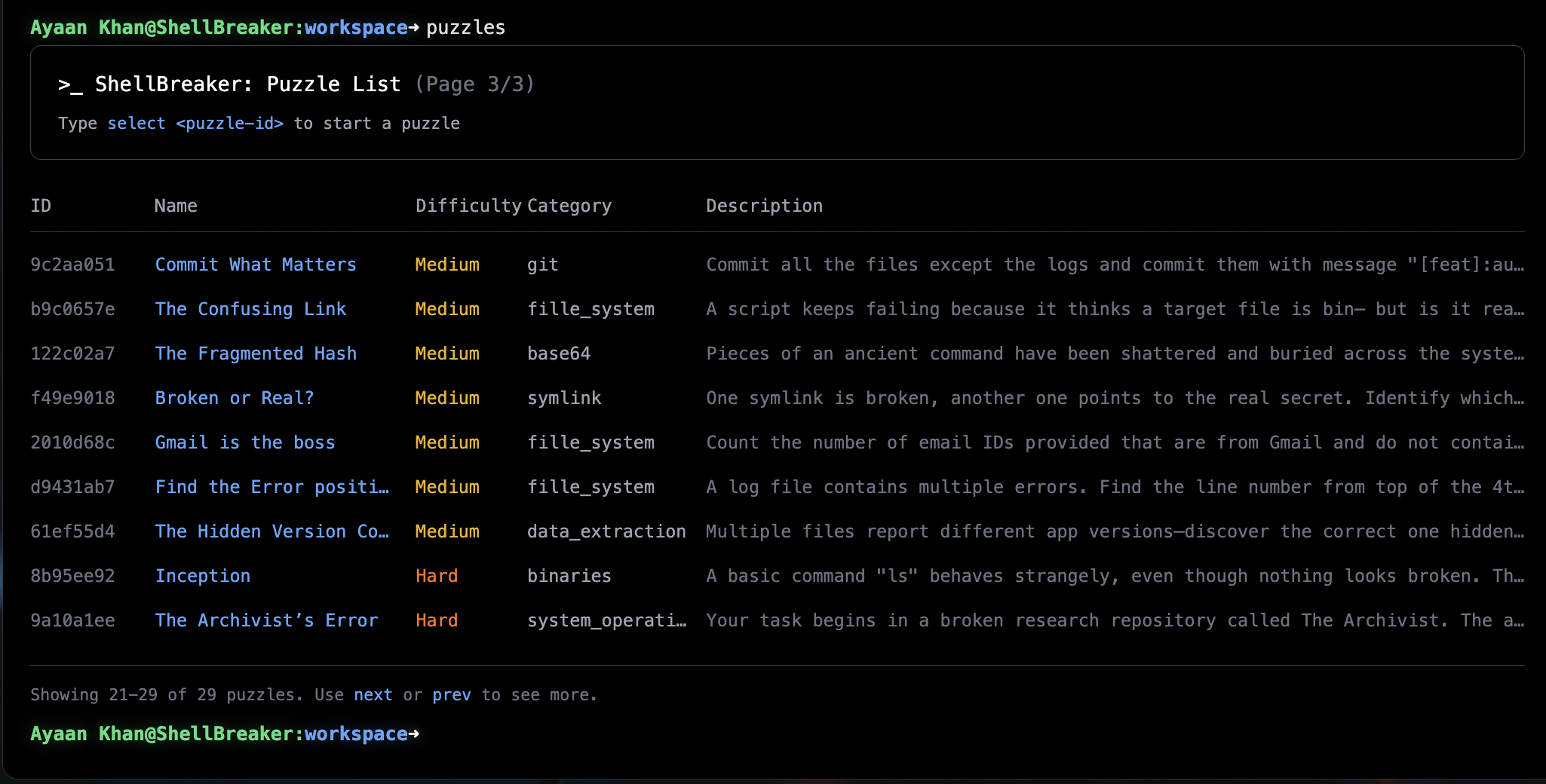Open the Inception hard puzzle

[x=202, y=576]
